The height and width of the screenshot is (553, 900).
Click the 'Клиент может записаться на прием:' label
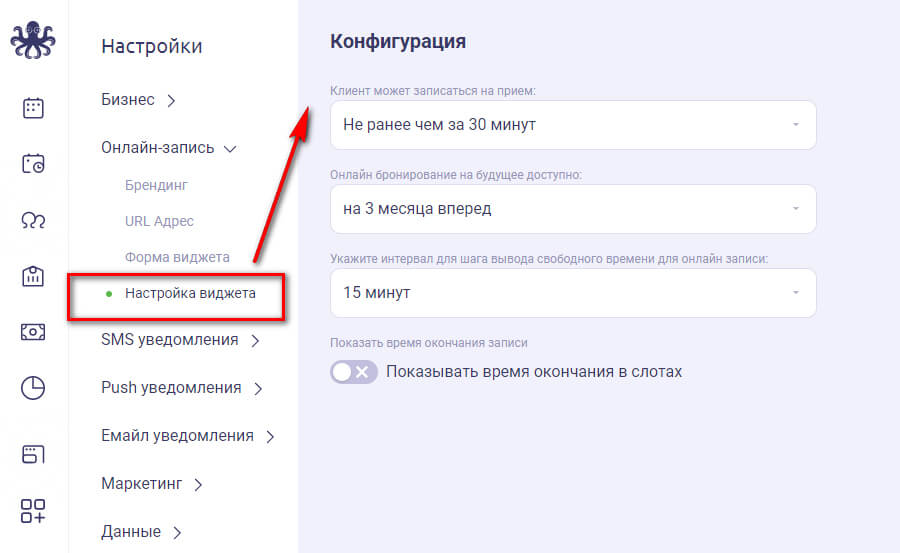pos(432,91)
